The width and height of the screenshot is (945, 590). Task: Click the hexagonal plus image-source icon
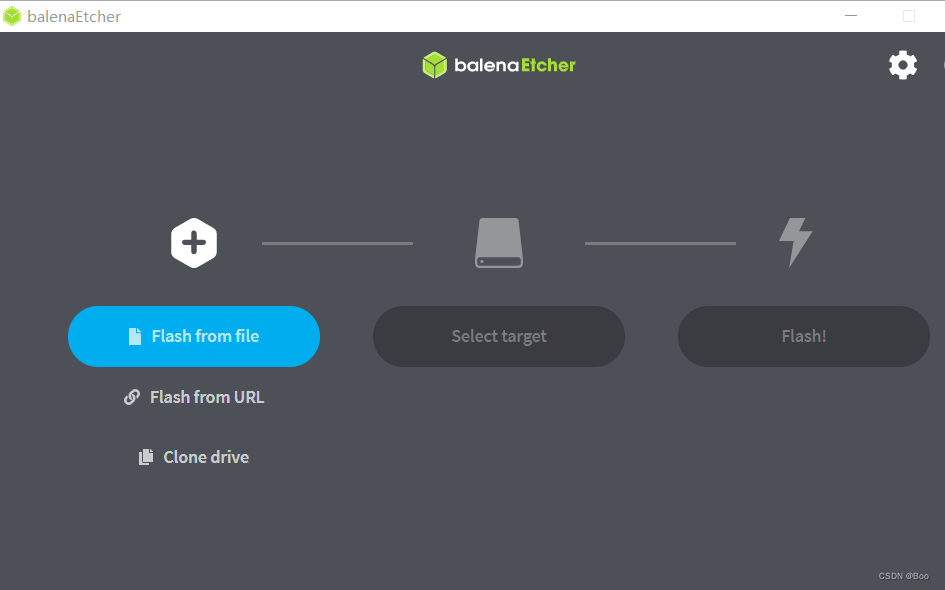[x=193, y=243]
